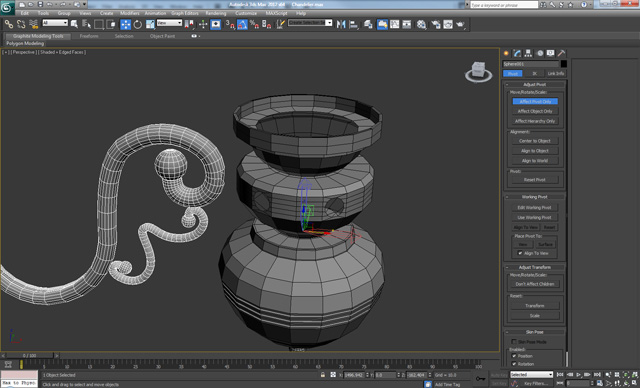Click the Center to Object button
Viewport: 640px width, 388px height.
point(535,141)
